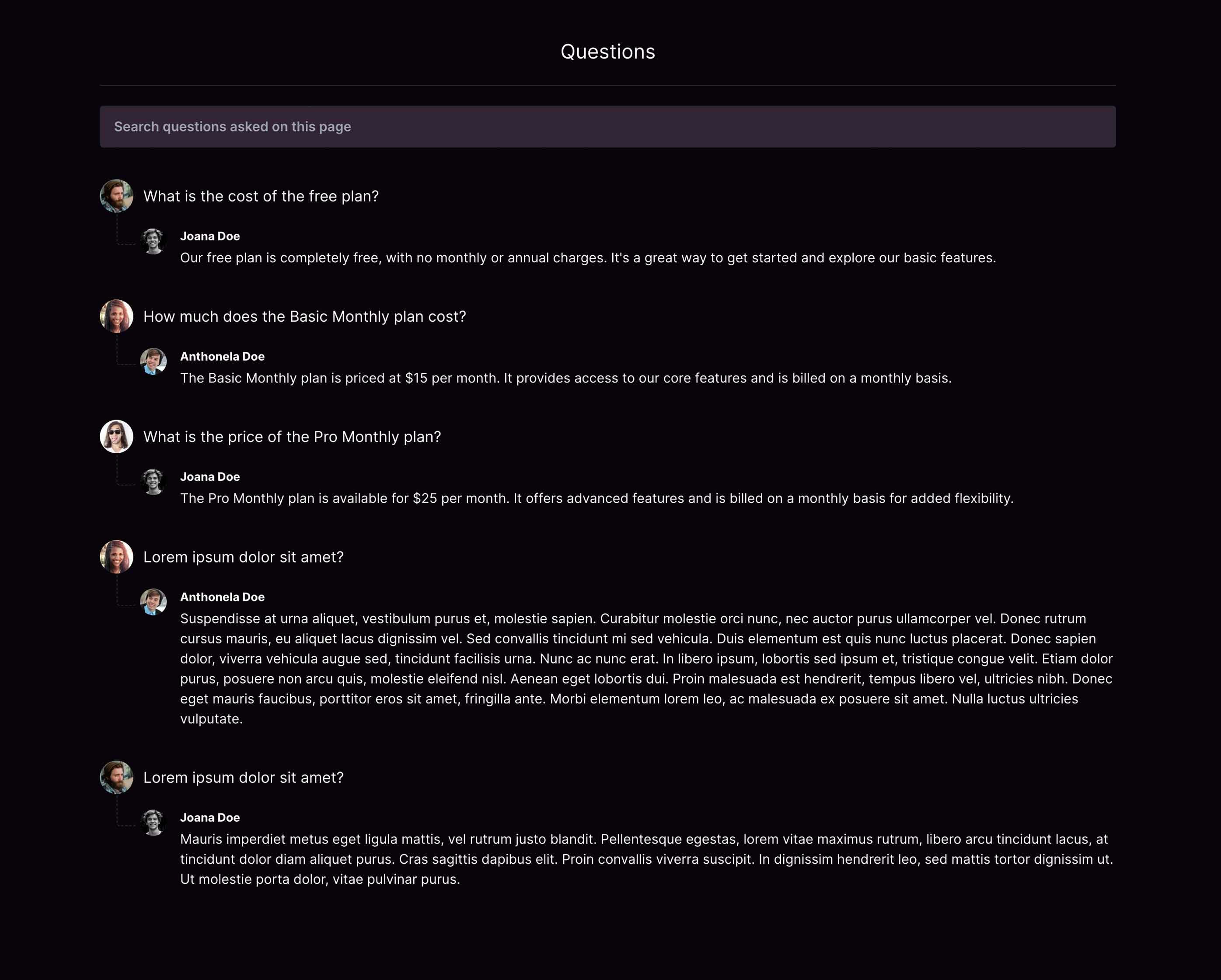This screenshot has width=1221, height=980.
Task: Click Joana Doe's avatar under free plan question
Action: click(x=153, y=241)
